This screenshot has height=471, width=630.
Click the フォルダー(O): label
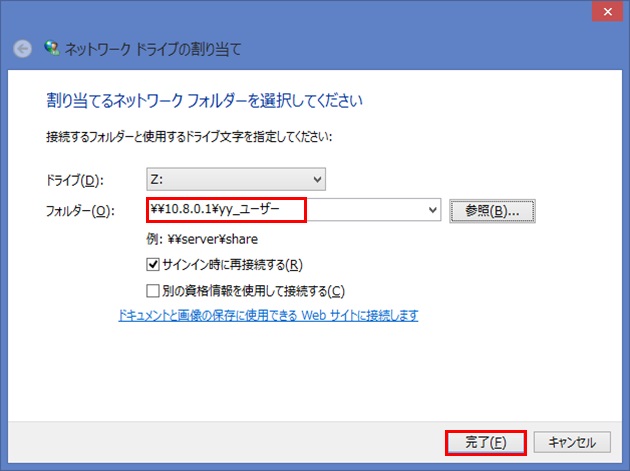pos(80,211)
